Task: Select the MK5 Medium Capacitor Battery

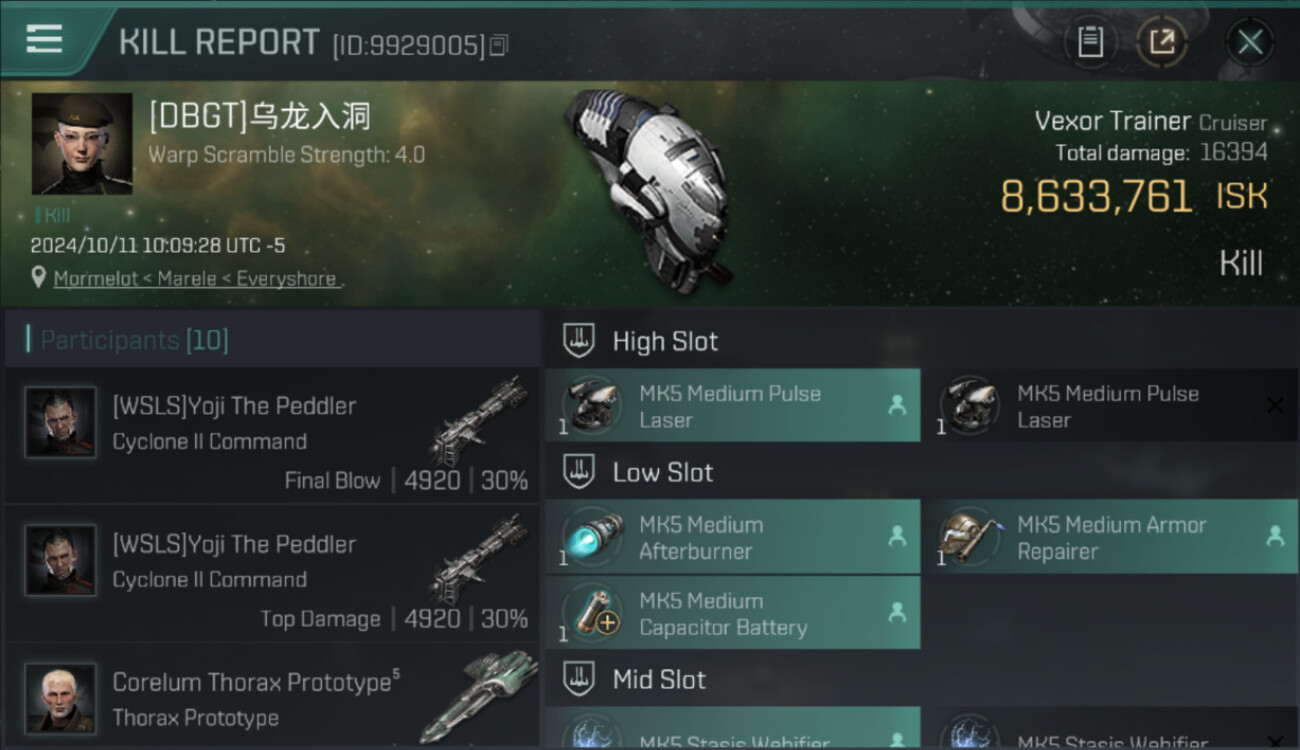Action: (x=732, y=613)
